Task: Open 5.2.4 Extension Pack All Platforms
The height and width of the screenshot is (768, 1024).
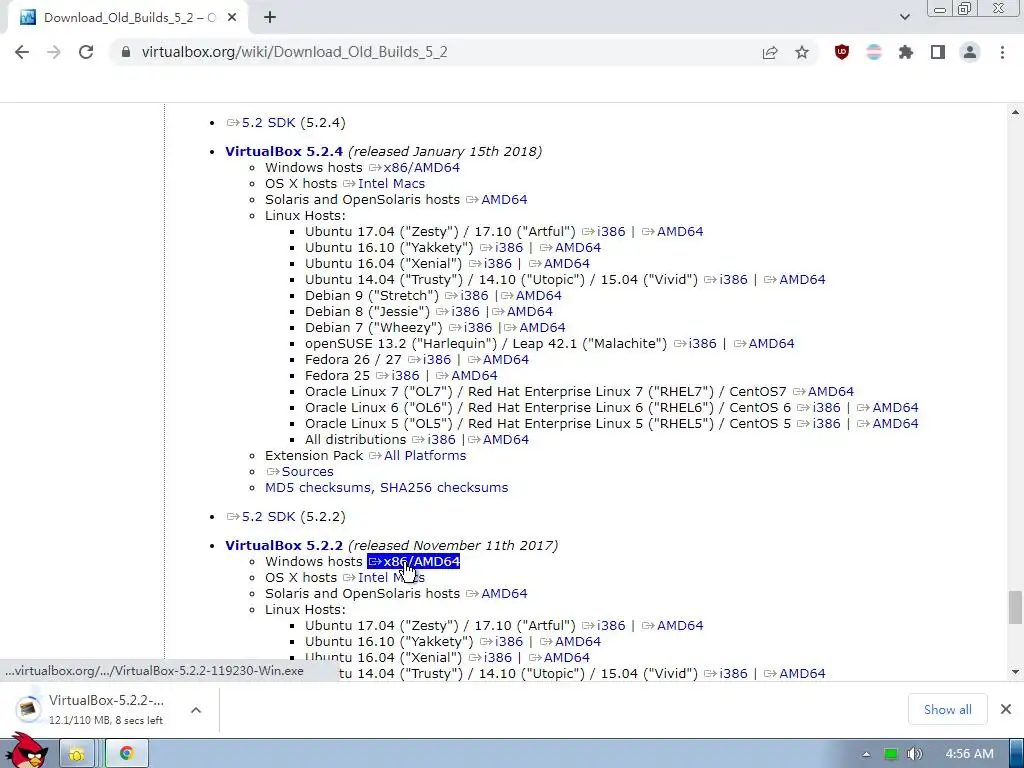Action: (417, 456)
